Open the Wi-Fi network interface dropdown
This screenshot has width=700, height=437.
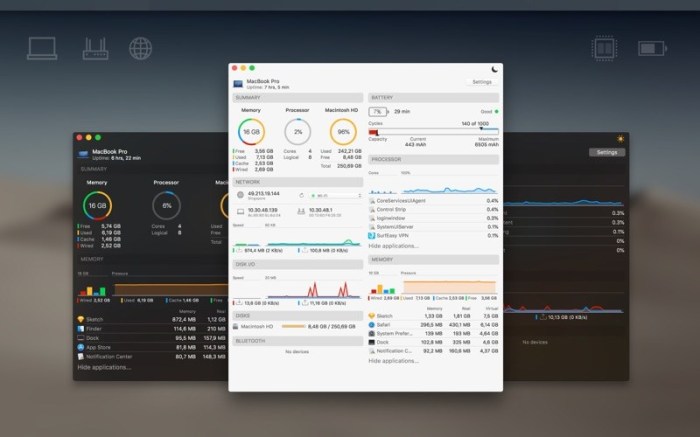click(336, 196)
